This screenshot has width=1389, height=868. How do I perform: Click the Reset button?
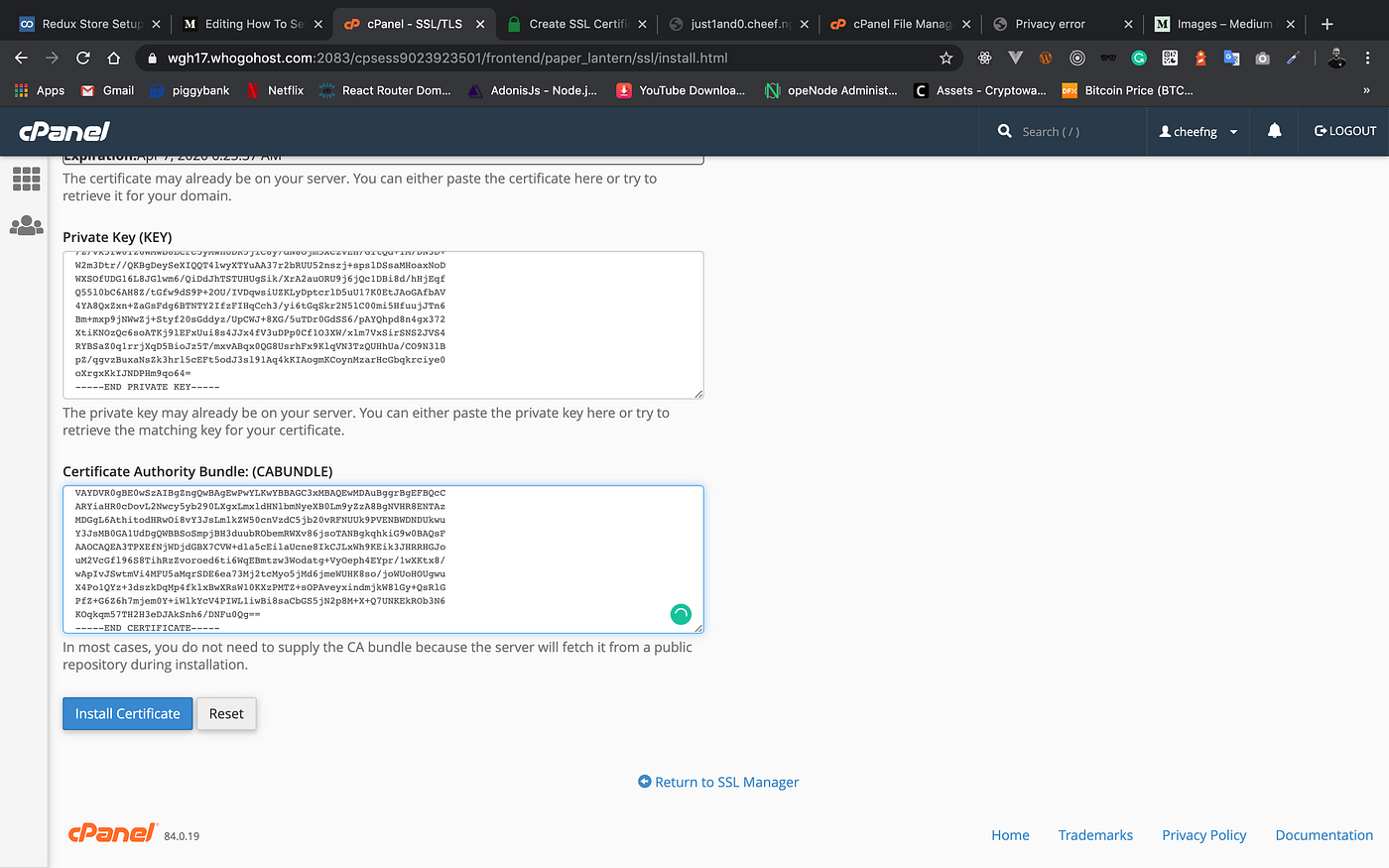(x=226, y=713)
